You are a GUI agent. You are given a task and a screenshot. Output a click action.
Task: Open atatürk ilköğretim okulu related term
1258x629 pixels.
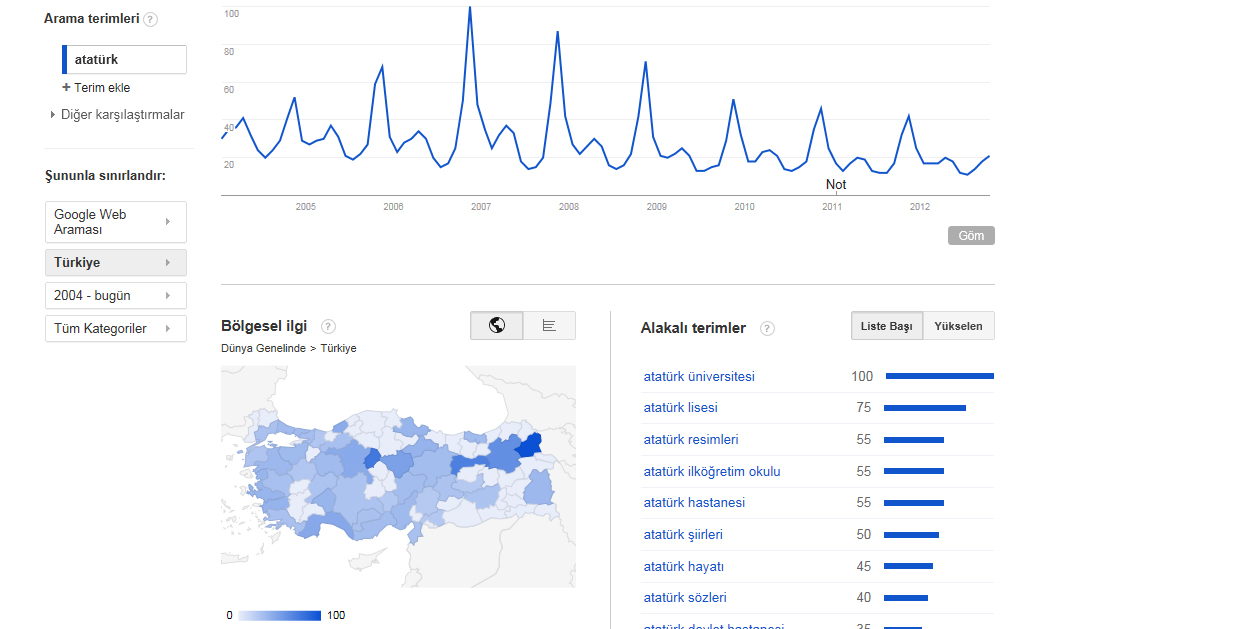tap(712, 471)
